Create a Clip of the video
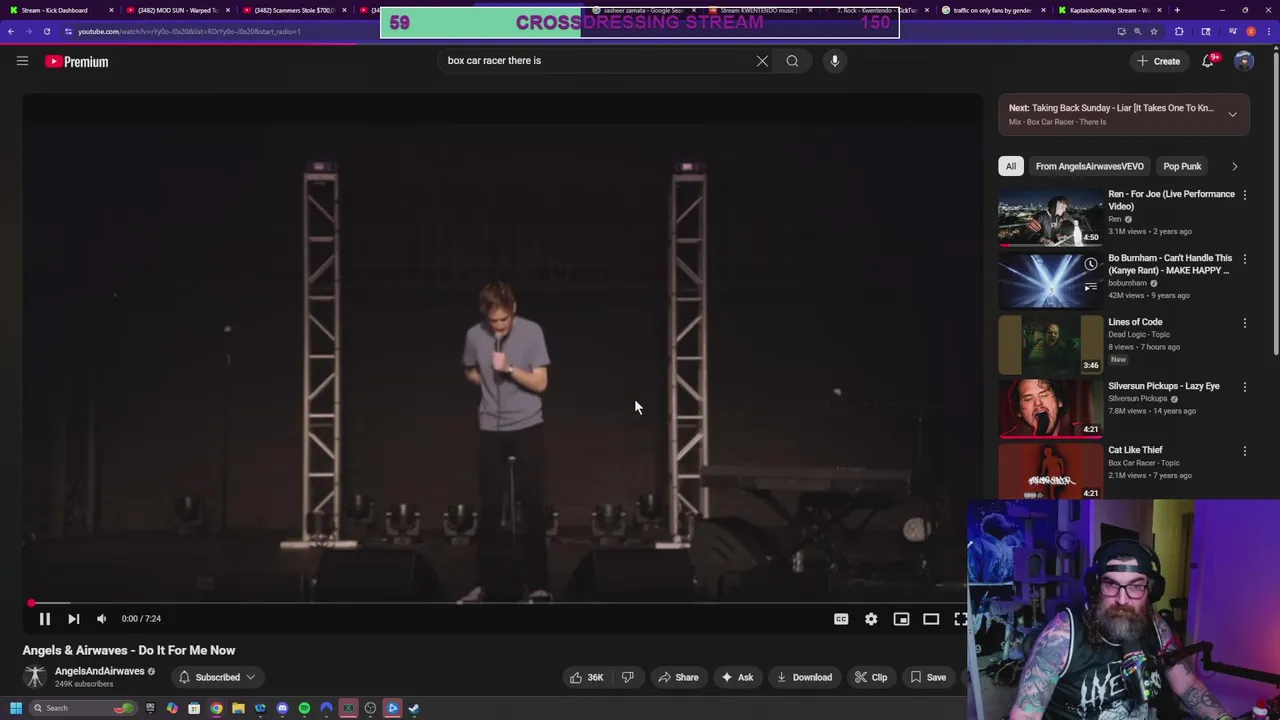Image resolution: width=1280 pixels, height=720 pixels. coord(870,677)
